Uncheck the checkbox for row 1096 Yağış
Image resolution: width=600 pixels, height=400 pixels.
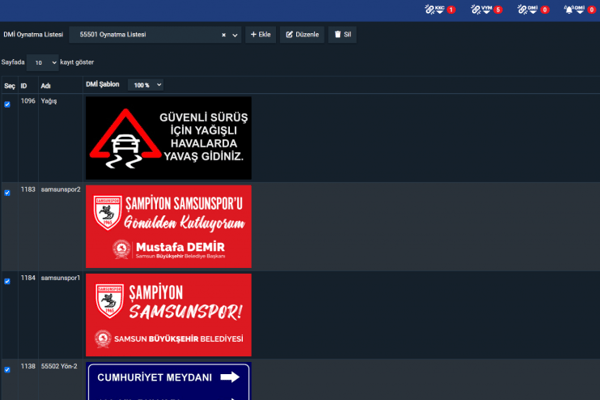[x=7, y=104]
